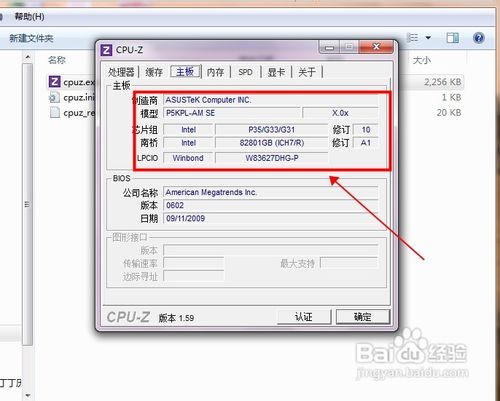Image resolution: width=500 pixels, height=401 pixels.
Task: Click the 1 KB file size entry
Action: (x=451, y=97)
